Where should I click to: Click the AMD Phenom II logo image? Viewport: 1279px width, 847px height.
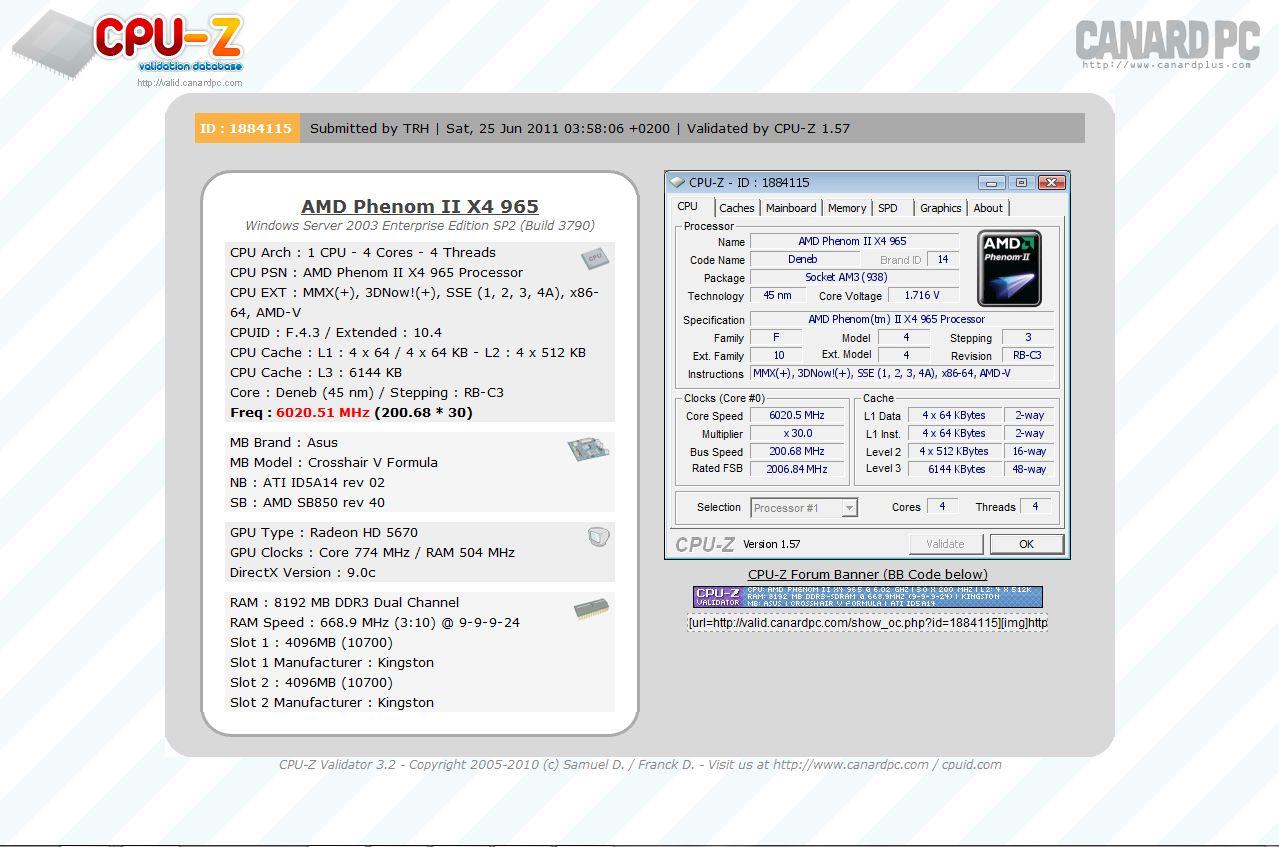1009,268
